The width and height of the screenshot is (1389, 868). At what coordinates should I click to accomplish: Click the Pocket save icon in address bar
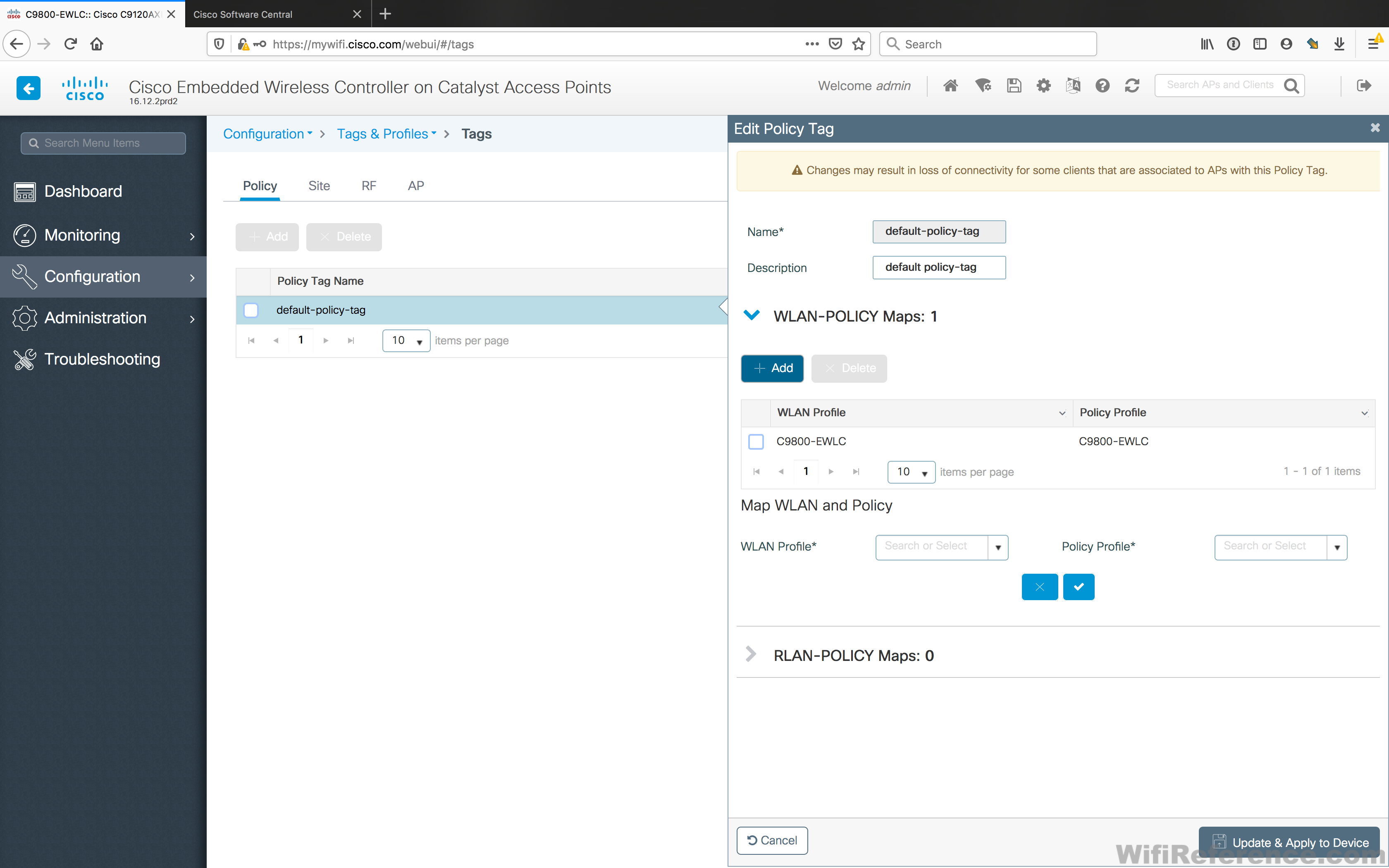(x=835, y=44)
